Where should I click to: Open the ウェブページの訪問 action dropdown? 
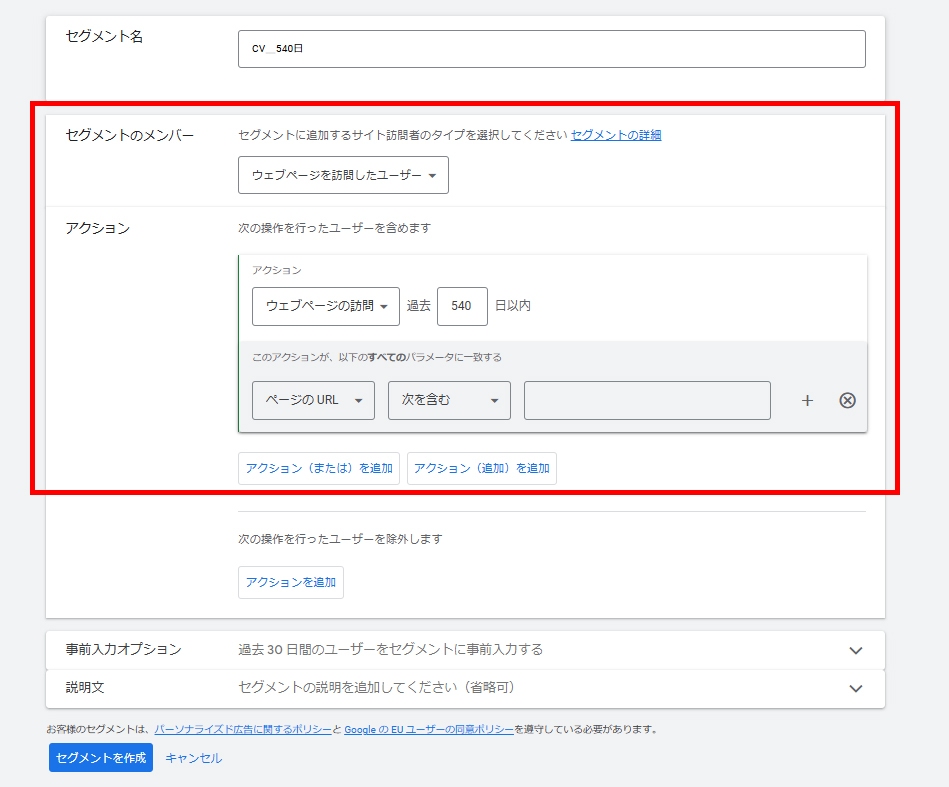tap(325, 306)
